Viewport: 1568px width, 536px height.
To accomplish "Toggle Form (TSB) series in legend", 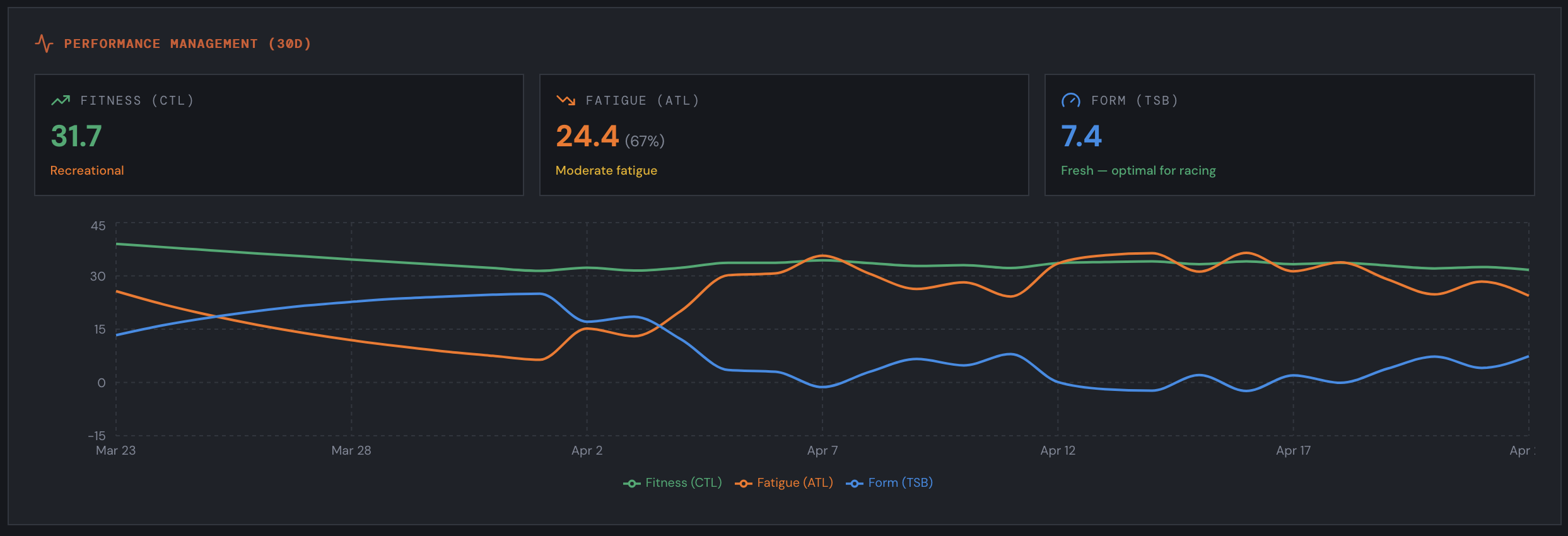I will pos(889,483).
